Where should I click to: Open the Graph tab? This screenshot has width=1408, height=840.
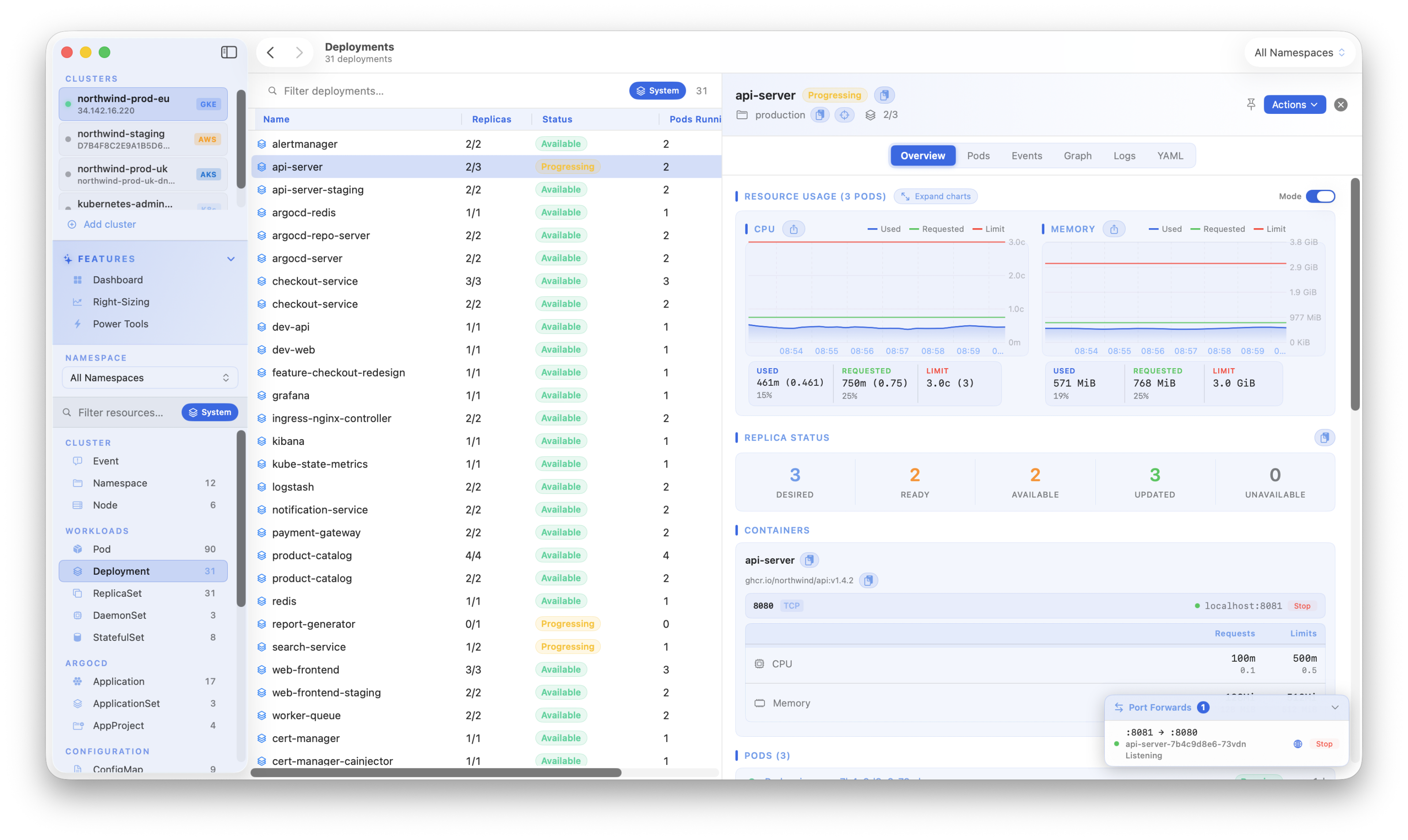(1077, 156)
